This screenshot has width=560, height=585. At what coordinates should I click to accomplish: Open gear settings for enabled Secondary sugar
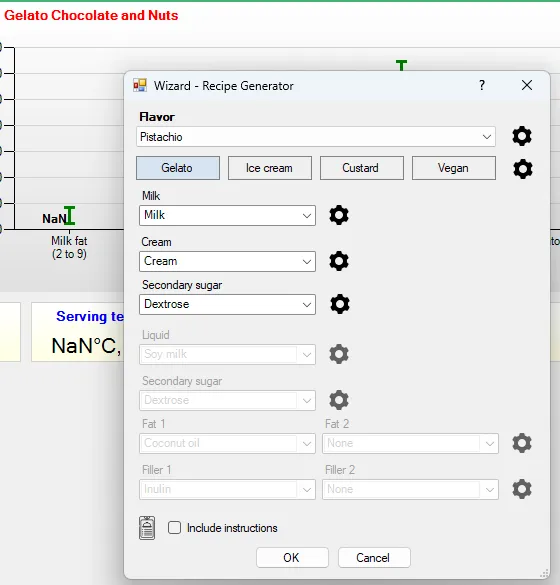340,304
